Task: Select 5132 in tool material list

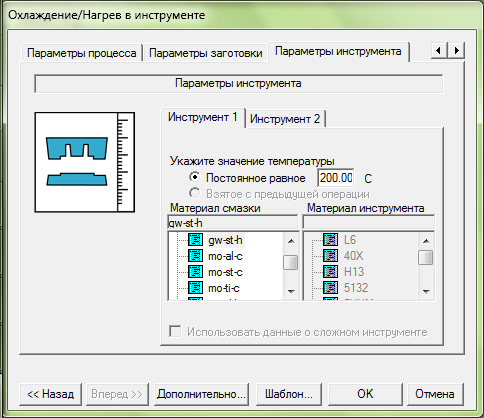Action: [x=356, y=288]
